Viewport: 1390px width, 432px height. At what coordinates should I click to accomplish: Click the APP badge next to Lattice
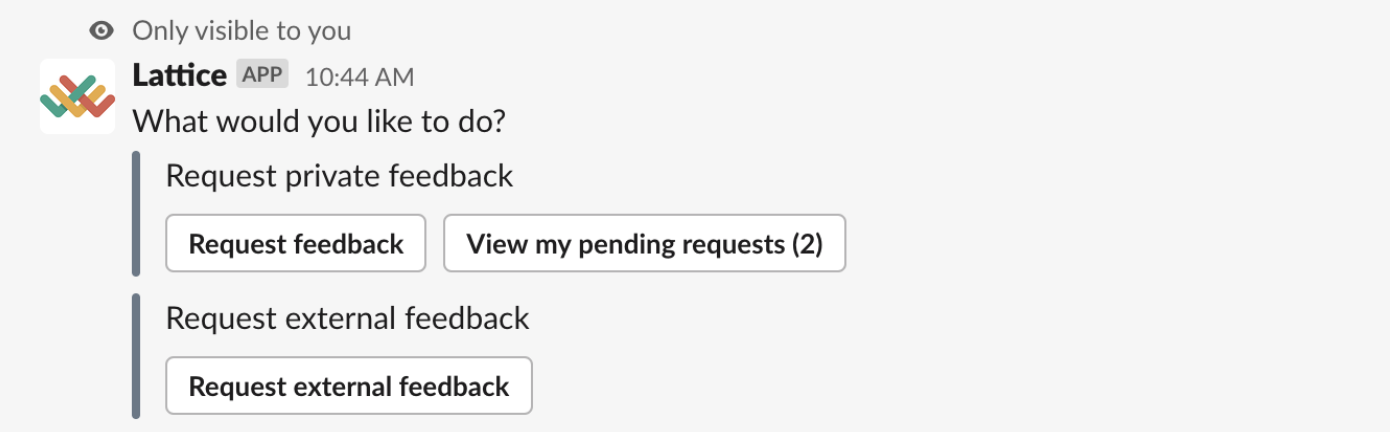click(x=263, y=75)
